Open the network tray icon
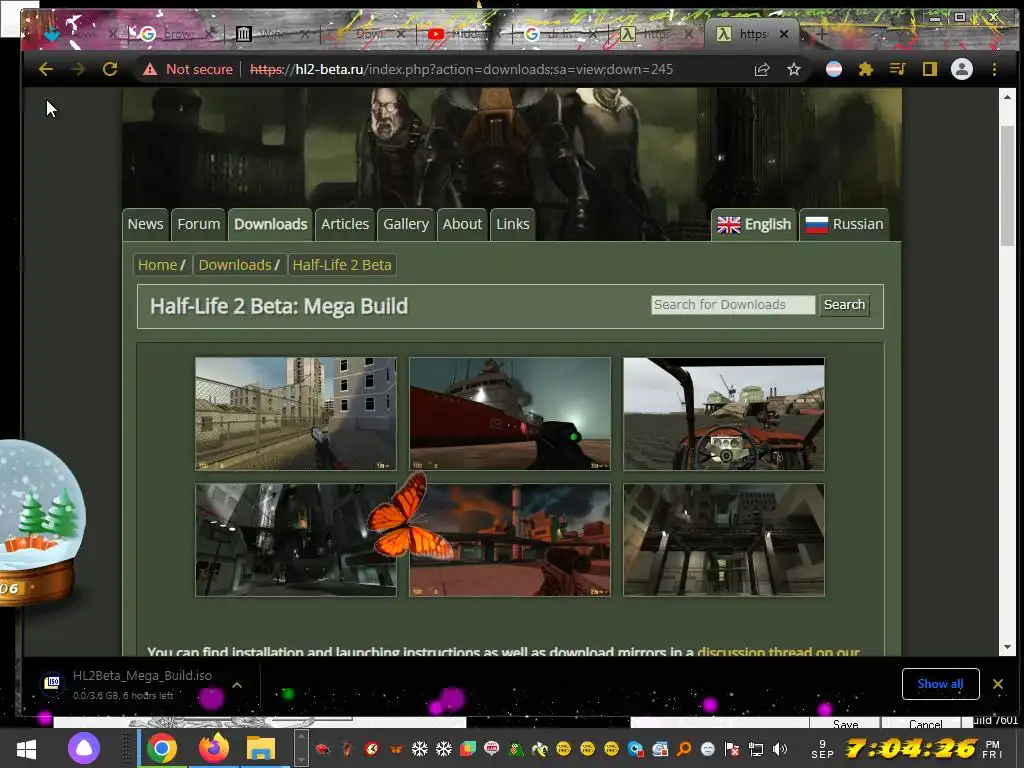1024x768 pixels. 756,749
